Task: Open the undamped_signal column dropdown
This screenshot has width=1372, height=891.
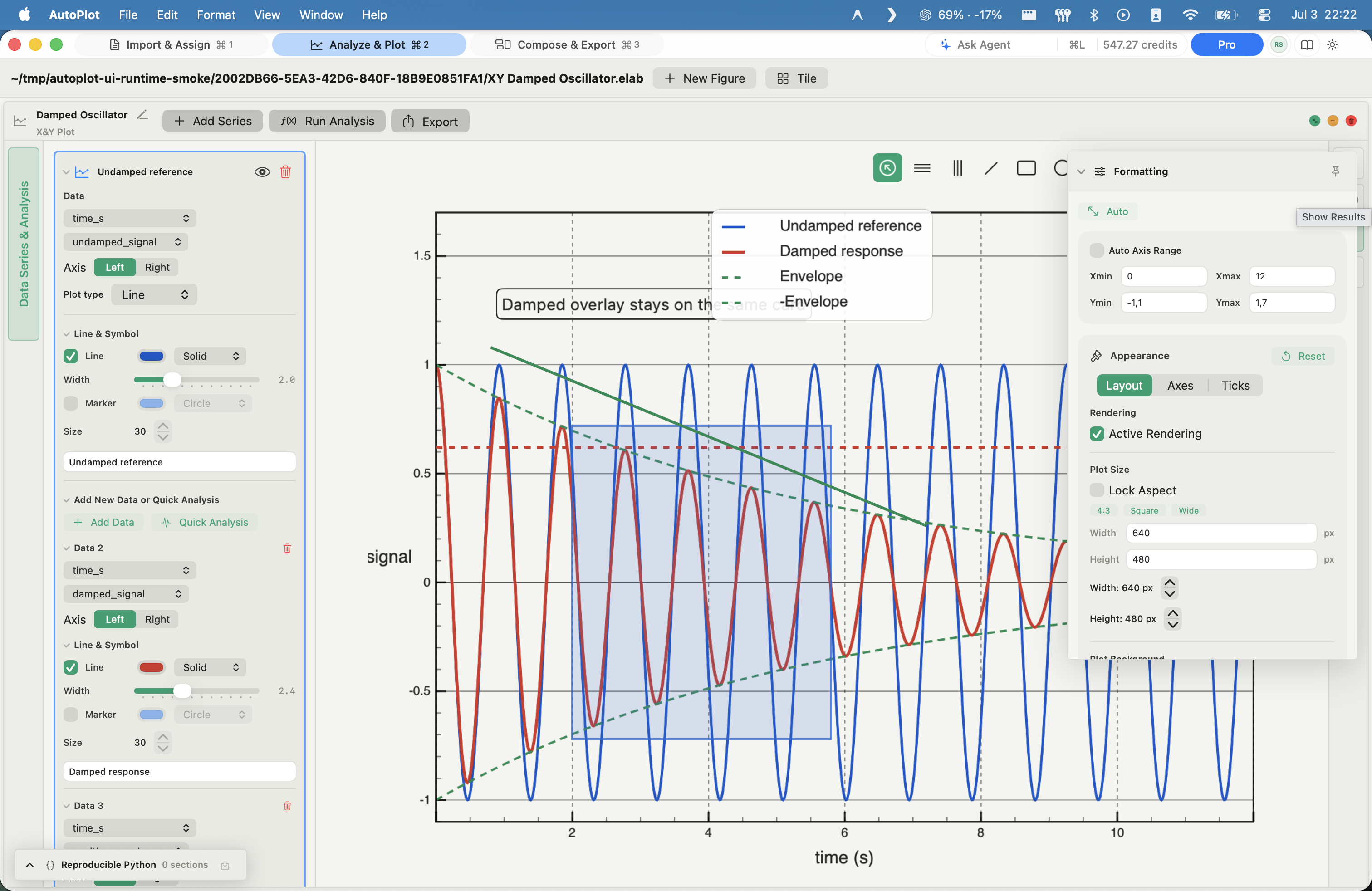Action: pos(125,241)
